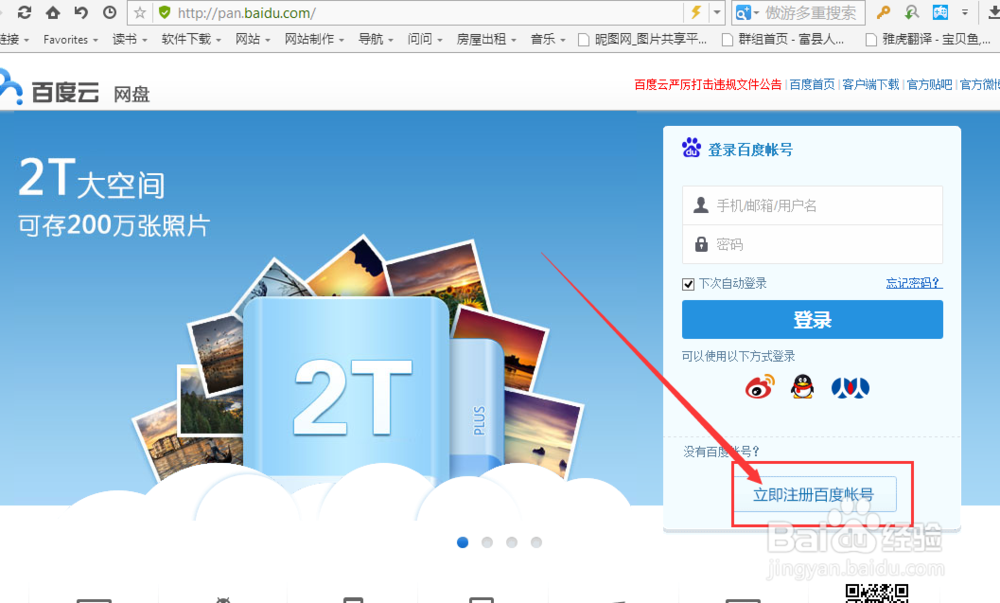Image resolution: width=1000 pixels, height=603 pixels.
Task: Click the find/magnifier toolbar icon
Action: 912,12
